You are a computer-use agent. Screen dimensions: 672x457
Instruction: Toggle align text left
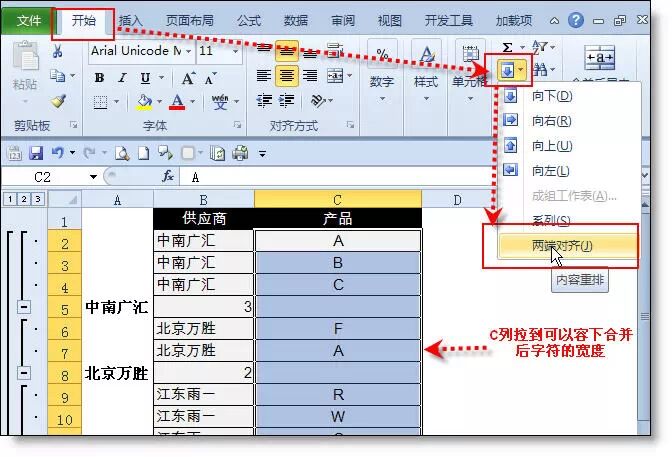264,76
